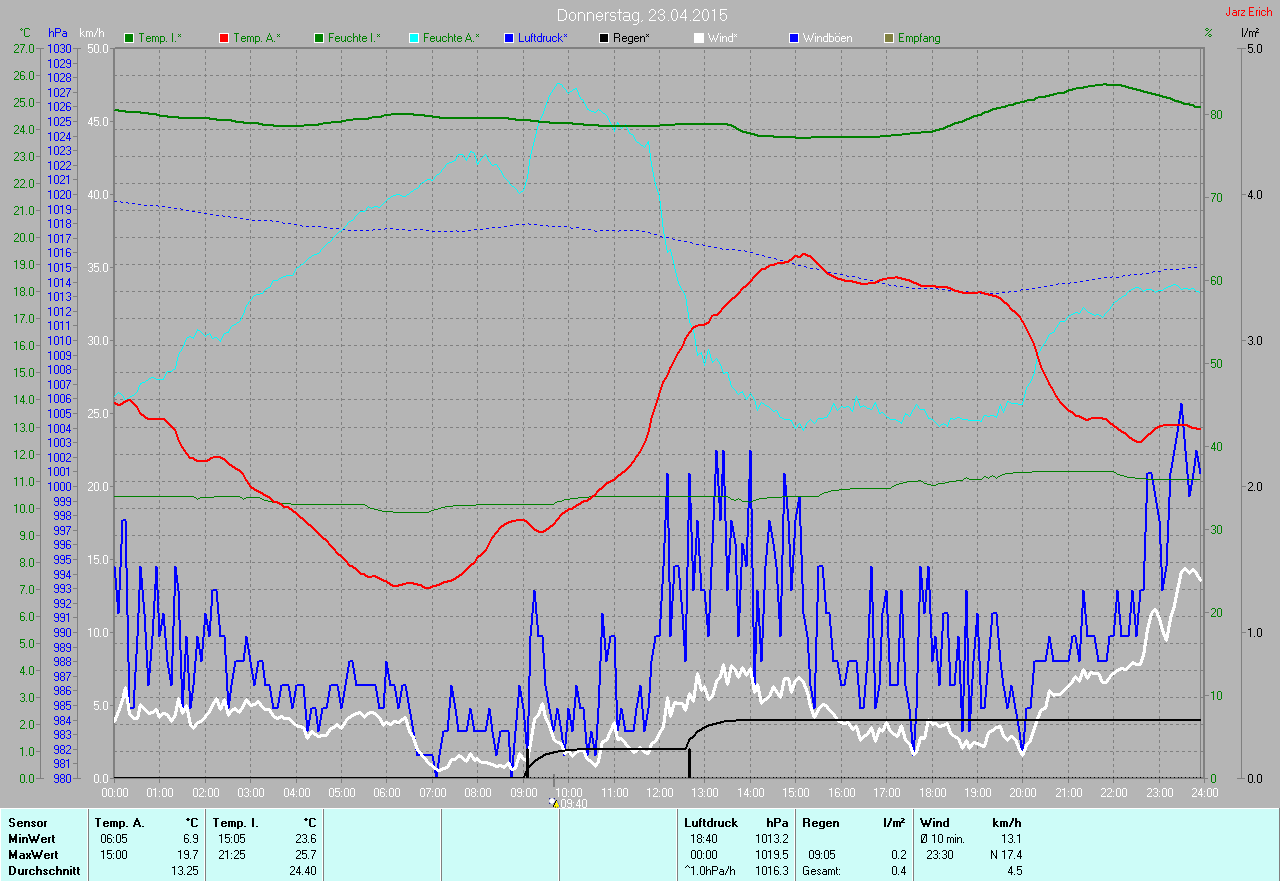Click the "Luftdruck" table column header
This screenshot has height=881, width=1280.
(x=711, y=822)
